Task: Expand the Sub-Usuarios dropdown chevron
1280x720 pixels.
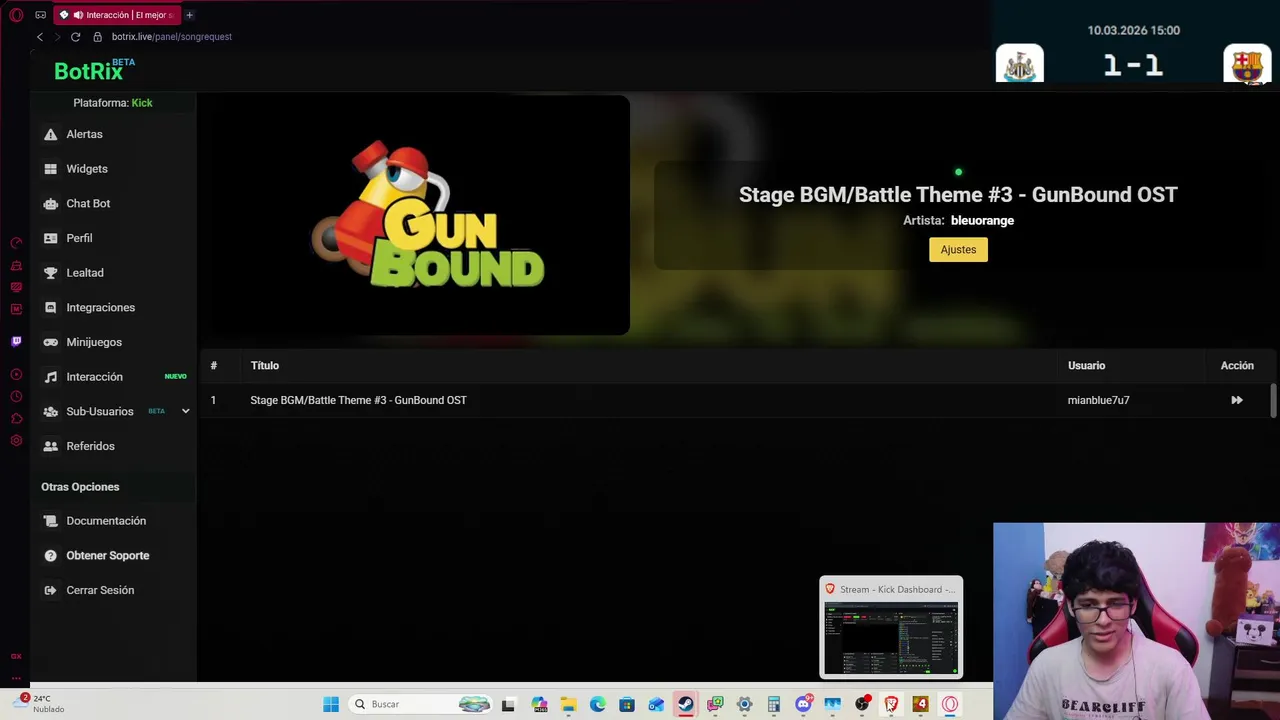Action: (185, 411)
